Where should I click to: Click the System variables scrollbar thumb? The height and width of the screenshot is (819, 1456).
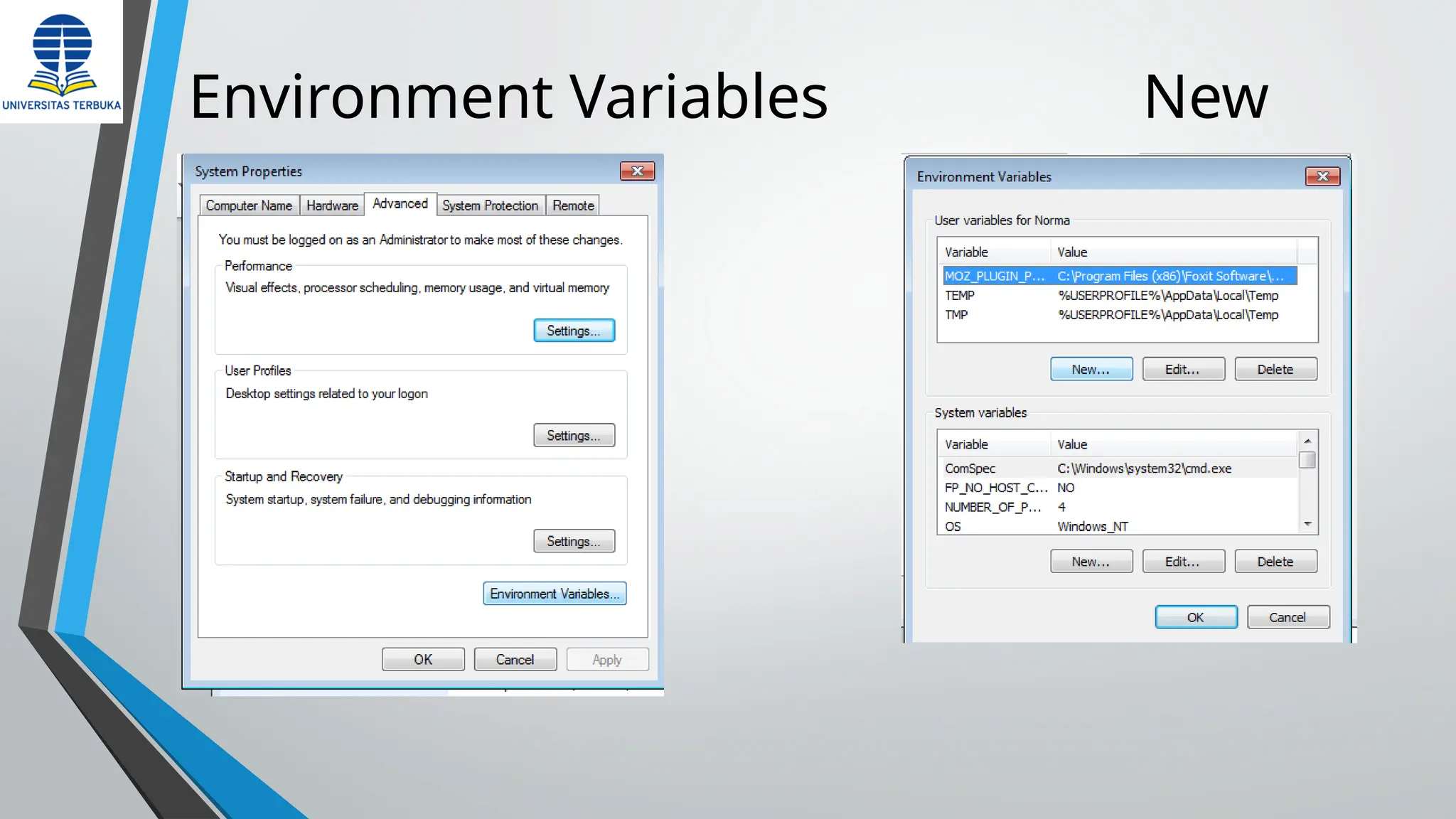1307,460
